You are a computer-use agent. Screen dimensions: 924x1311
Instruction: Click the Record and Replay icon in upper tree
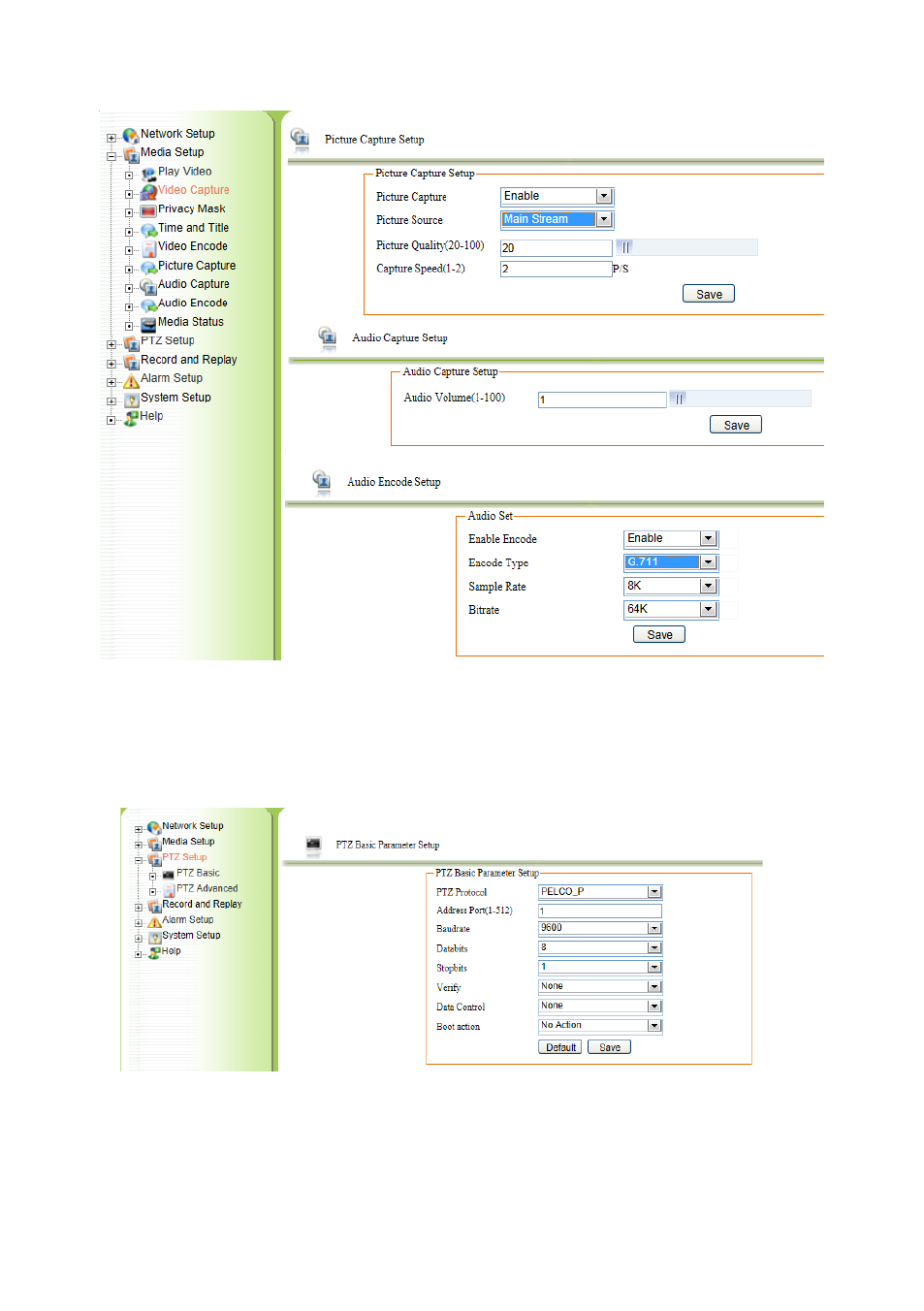131,362
